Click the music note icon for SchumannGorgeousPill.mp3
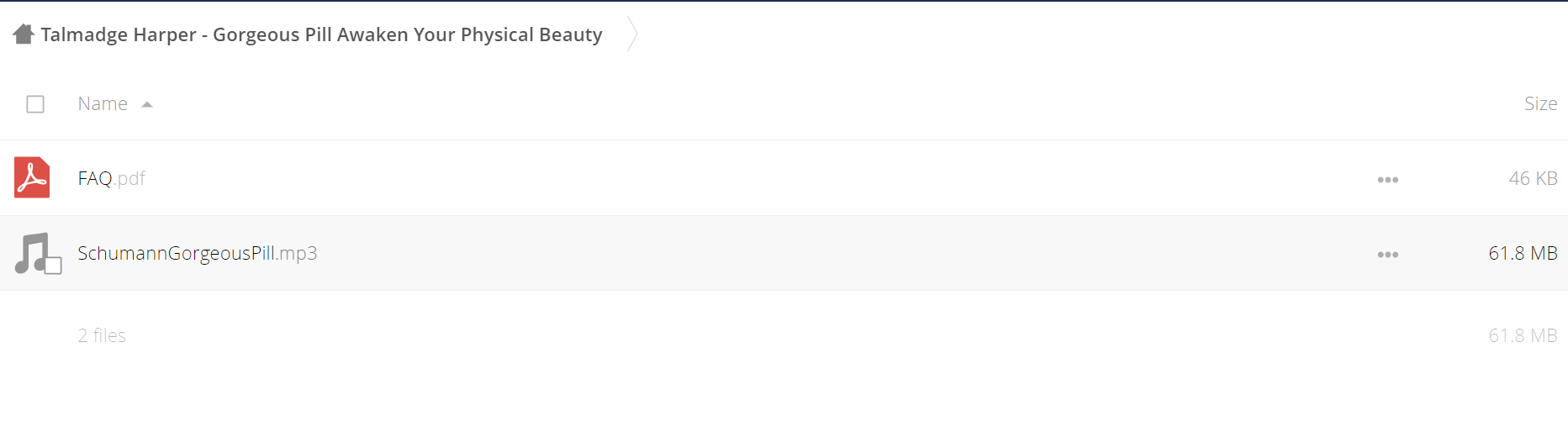The image size is (1568, 432). click(x=34, y=253)
